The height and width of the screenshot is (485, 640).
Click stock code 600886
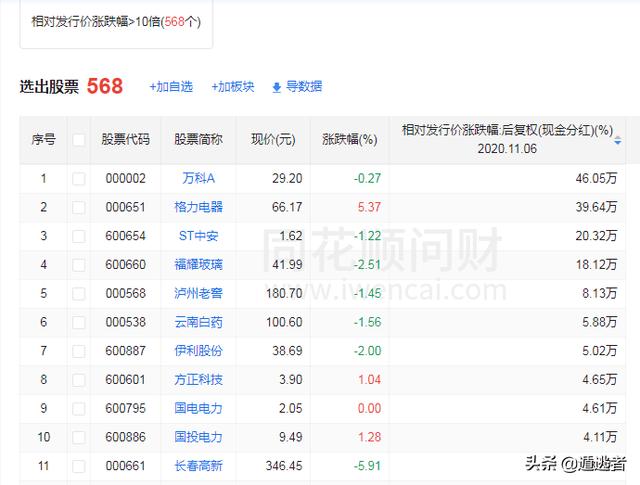coord(125,437)
